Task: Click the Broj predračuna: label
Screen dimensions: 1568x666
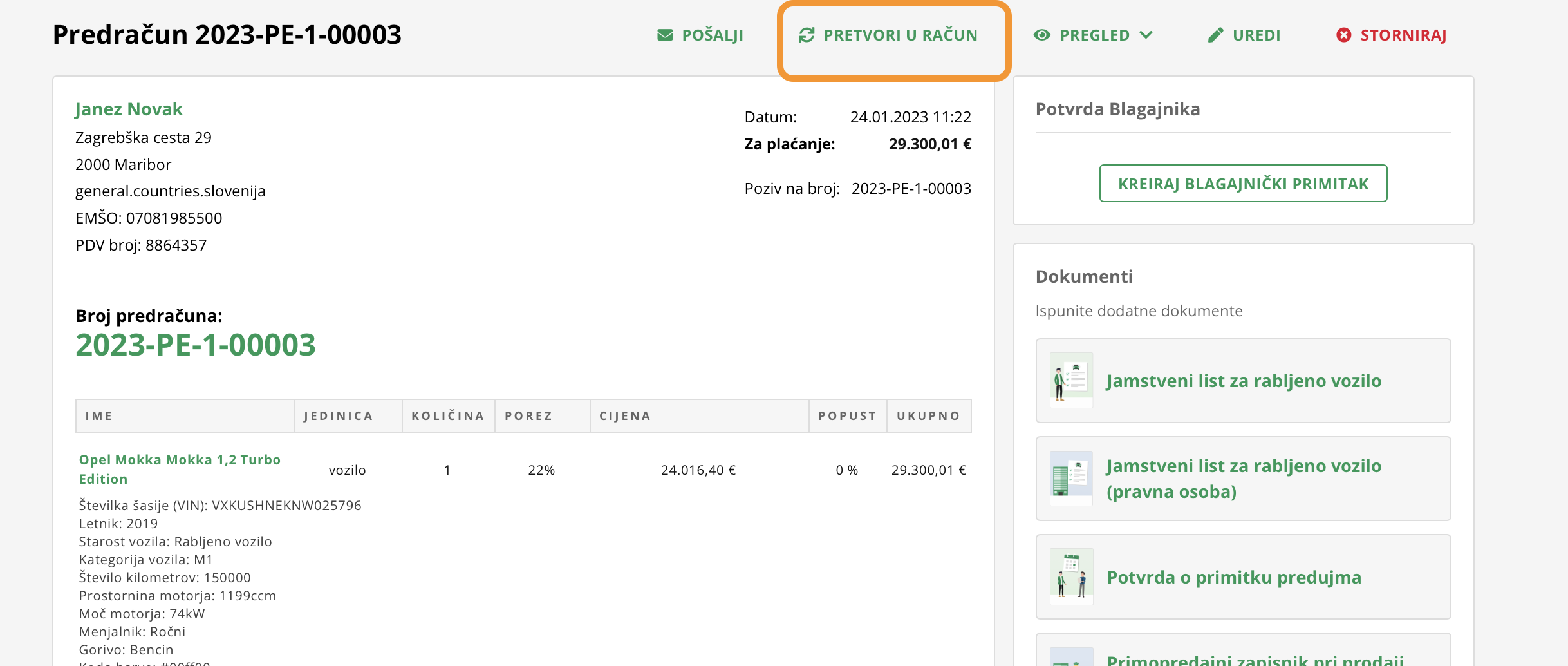Action: [149, 316]
